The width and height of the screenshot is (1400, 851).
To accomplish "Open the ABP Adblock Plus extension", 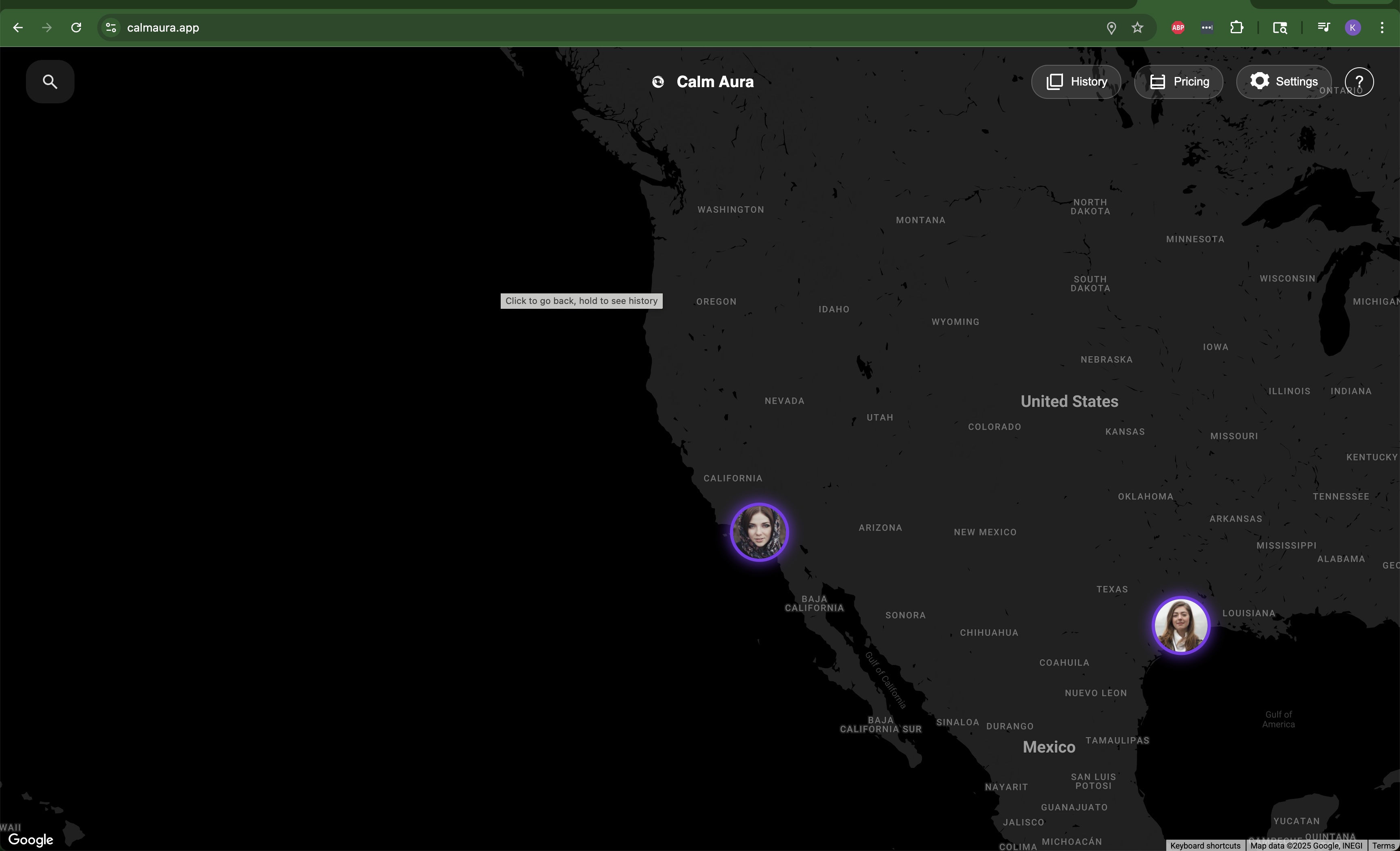I will pyautogui.click(x=1178, y=27).
